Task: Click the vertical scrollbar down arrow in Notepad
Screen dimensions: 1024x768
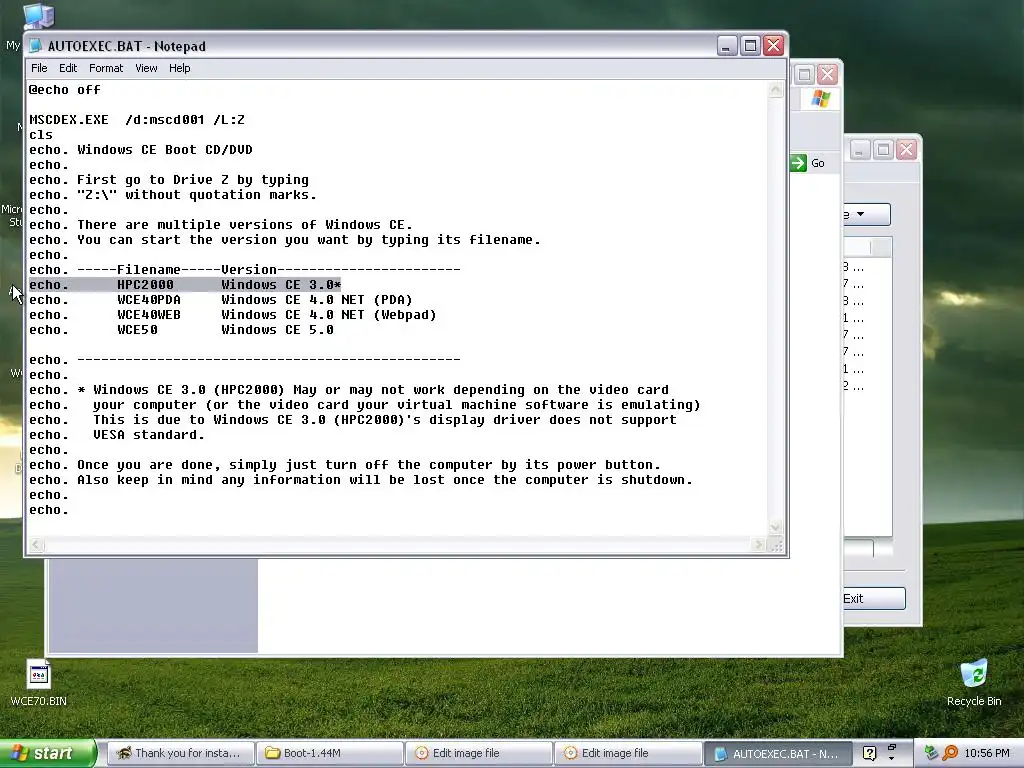Action: (x=776, y=527)
